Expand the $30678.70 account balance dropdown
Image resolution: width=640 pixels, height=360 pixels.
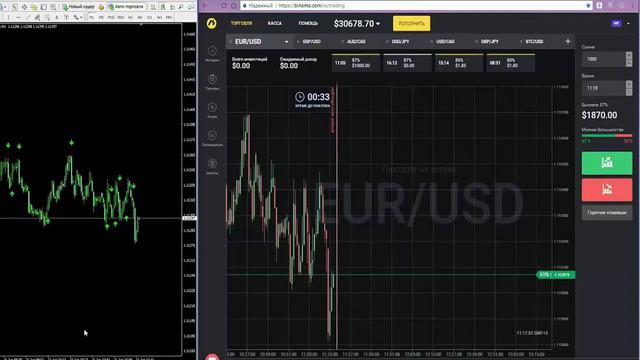click(x=357, y=24)
